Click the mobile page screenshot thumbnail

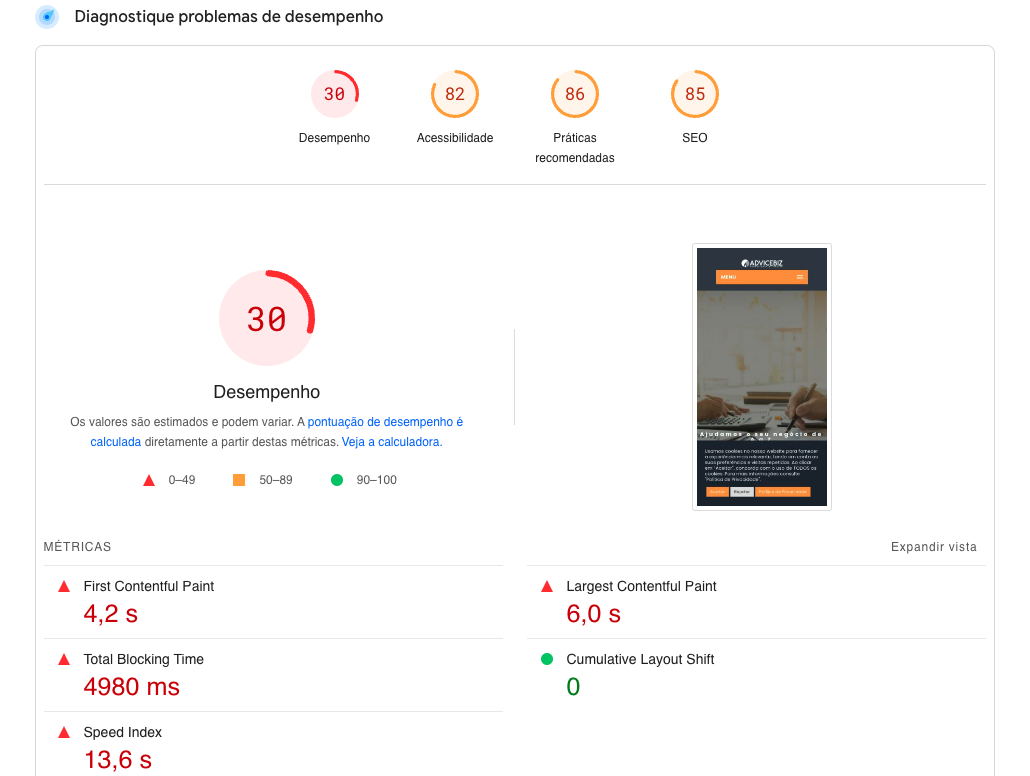pos(762,377)
